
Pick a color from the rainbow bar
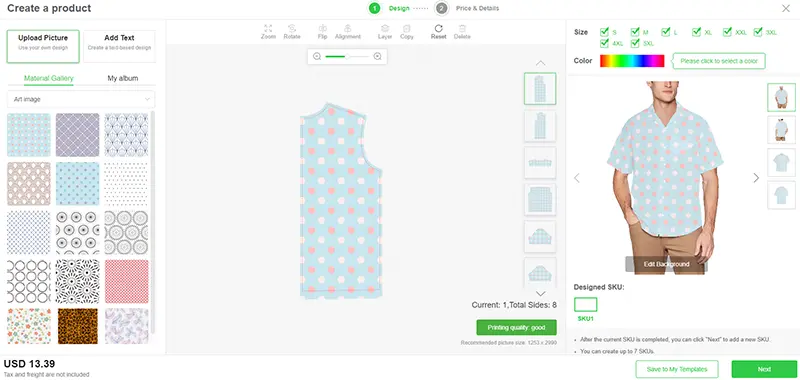[x=632, y=61]
